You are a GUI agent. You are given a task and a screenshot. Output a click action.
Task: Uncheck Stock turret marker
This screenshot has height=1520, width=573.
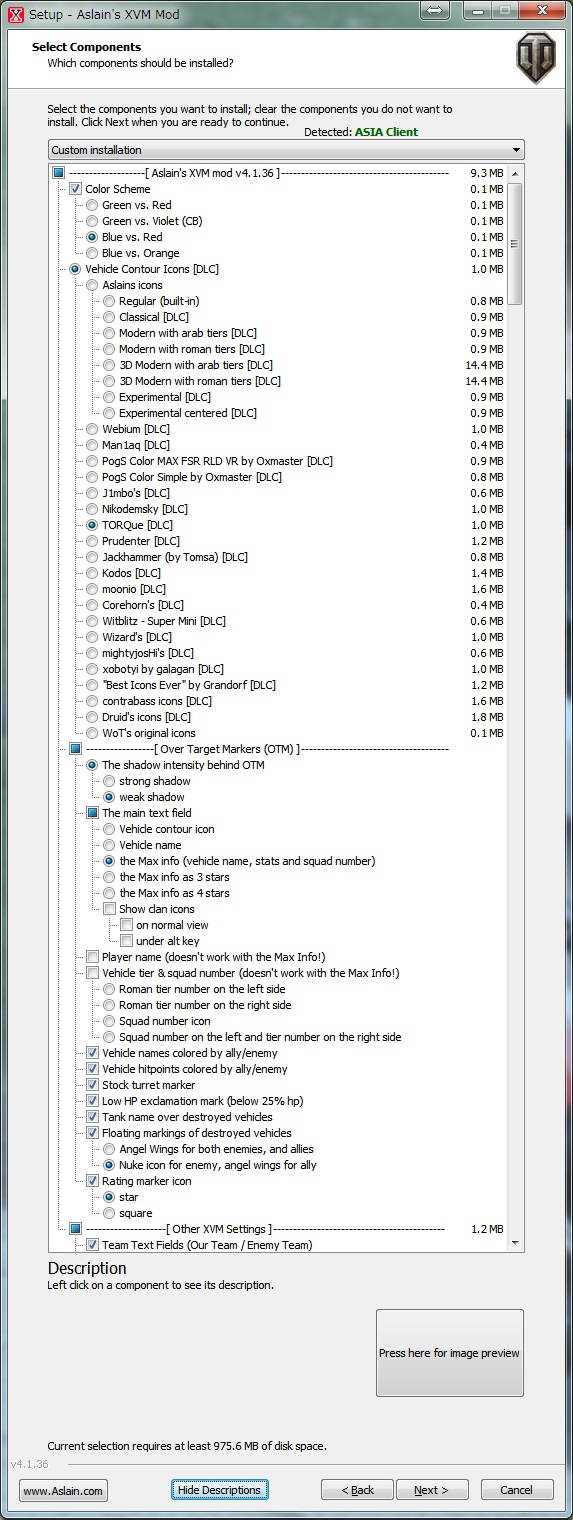92,1085
